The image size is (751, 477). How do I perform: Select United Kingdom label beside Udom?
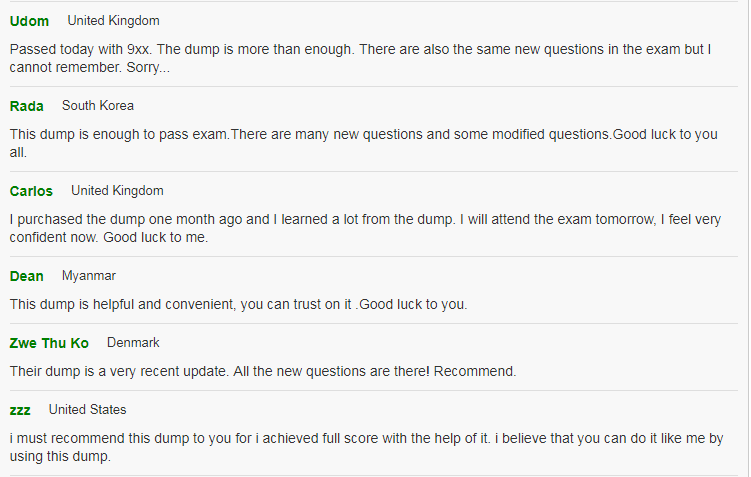114,21
